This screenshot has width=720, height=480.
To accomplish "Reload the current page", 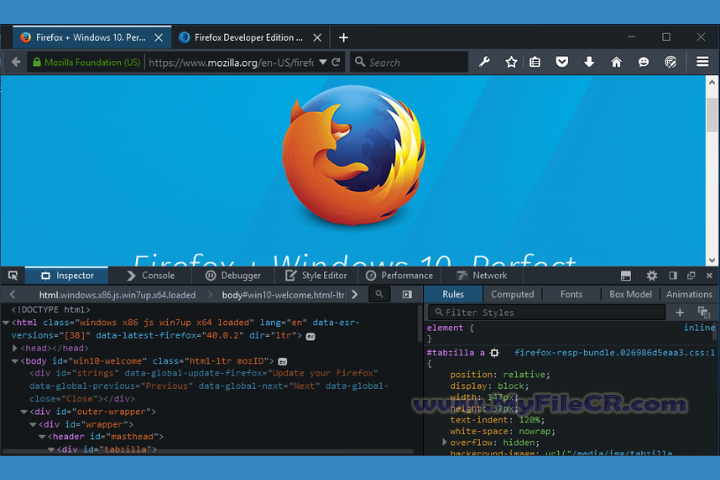I will (336, 62).
